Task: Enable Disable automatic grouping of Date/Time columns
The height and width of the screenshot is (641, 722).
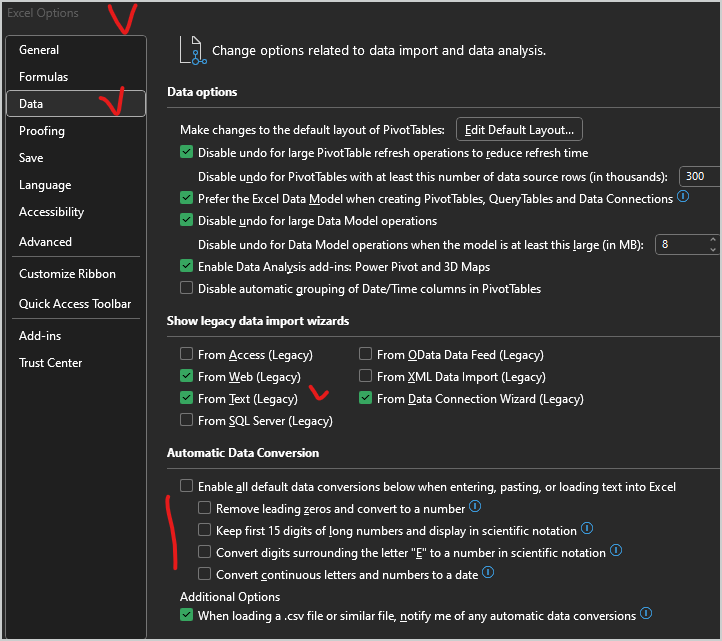Action: (x=186, y=288)
